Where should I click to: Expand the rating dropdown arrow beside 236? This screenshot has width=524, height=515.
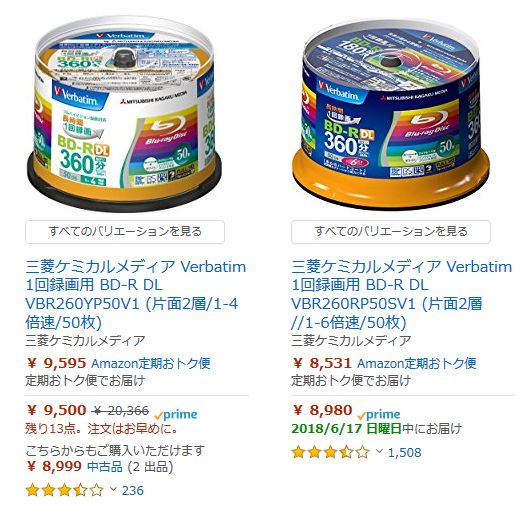pyautogui.click(x=113, y=490)
